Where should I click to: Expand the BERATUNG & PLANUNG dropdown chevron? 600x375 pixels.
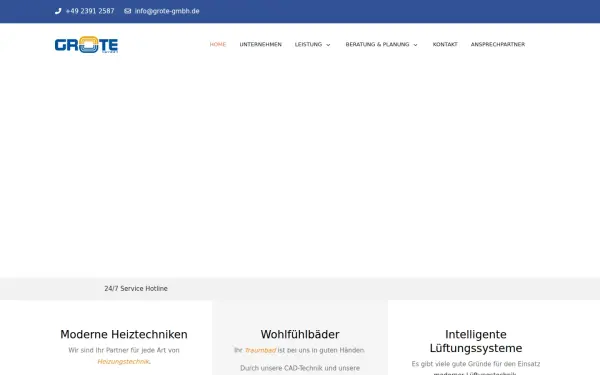[x=416, y=45]
